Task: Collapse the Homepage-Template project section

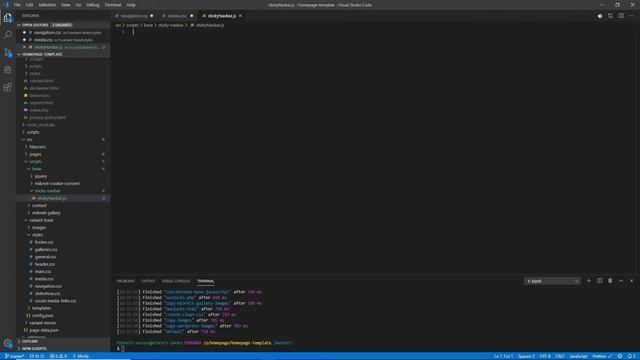Action: click(63, 54)
